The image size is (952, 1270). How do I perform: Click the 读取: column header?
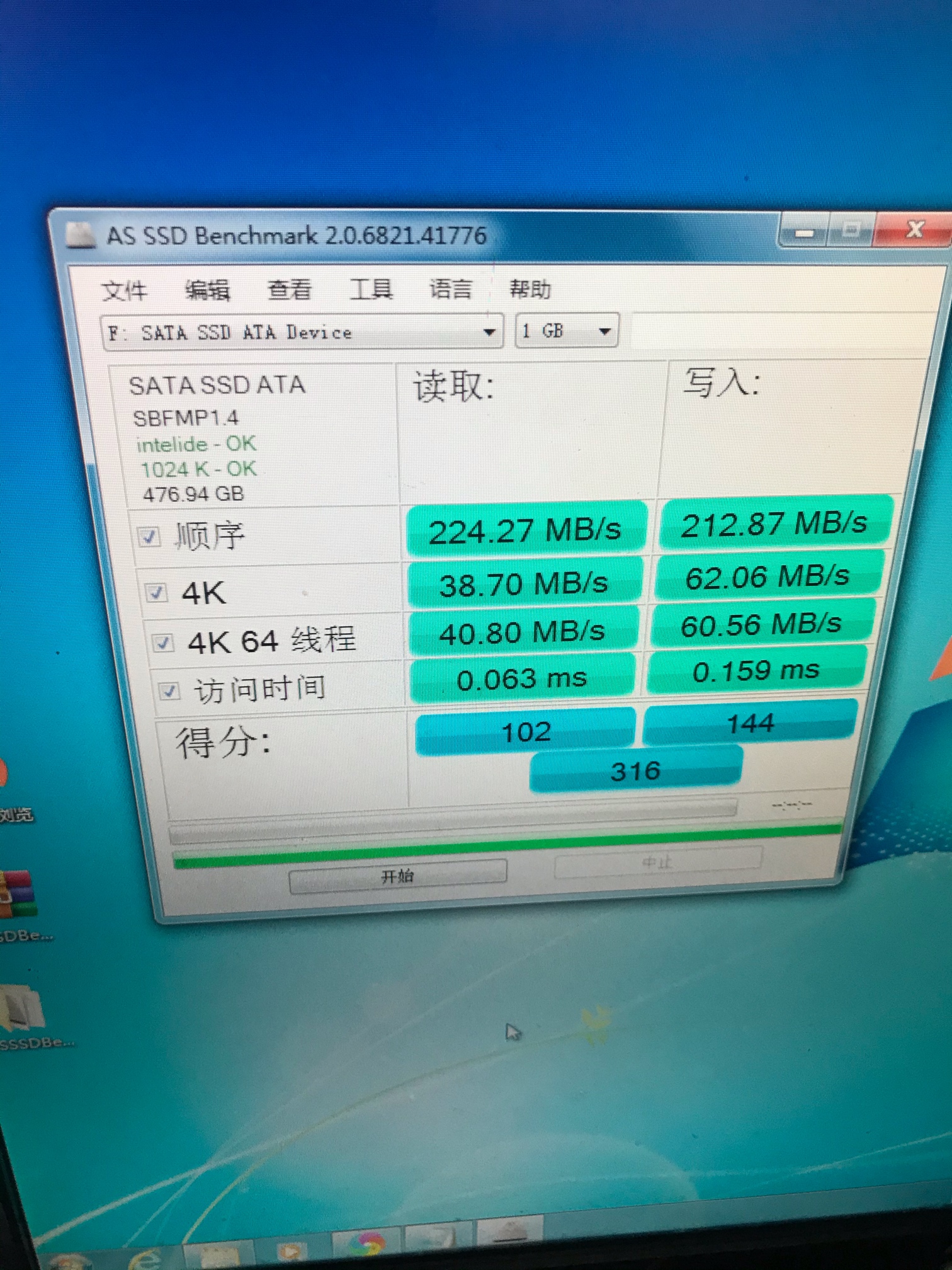pyautogui.click(x=453, y=386)
